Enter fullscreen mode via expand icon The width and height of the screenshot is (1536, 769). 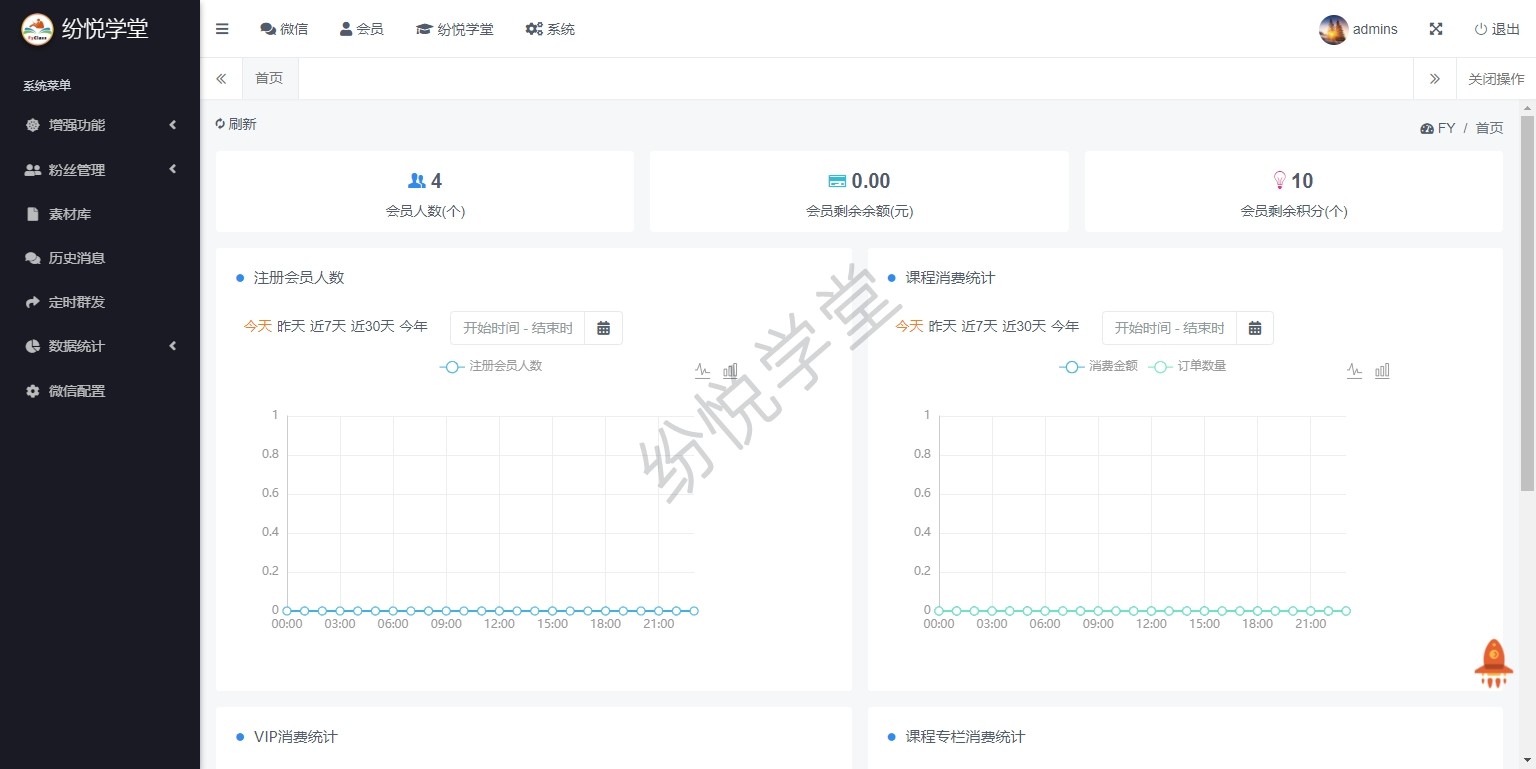click(x=1435, y=29)
